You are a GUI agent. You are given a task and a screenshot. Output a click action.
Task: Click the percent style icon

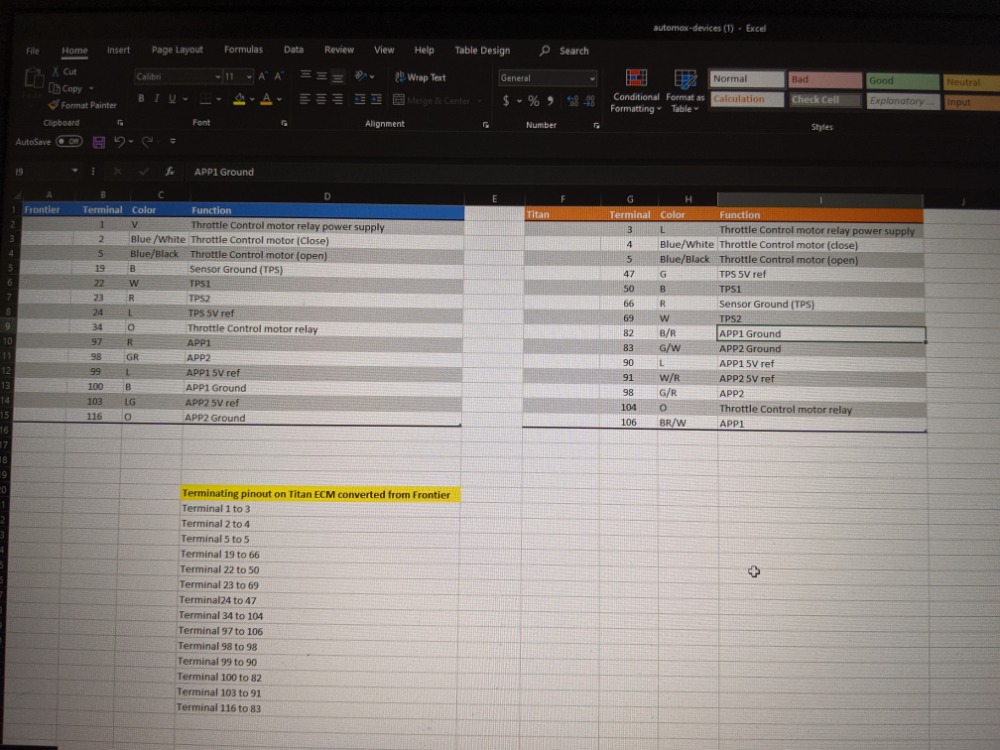[534, 101]
